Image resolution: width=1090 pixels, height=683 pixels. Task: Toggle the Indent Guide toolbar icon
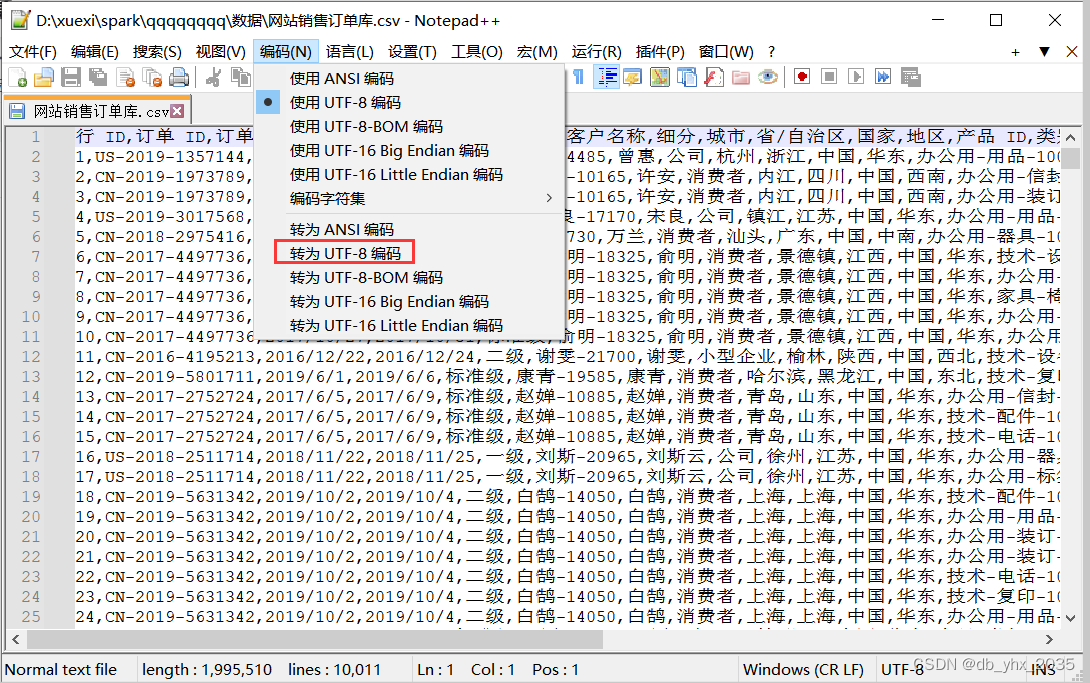tap(607, 77)
